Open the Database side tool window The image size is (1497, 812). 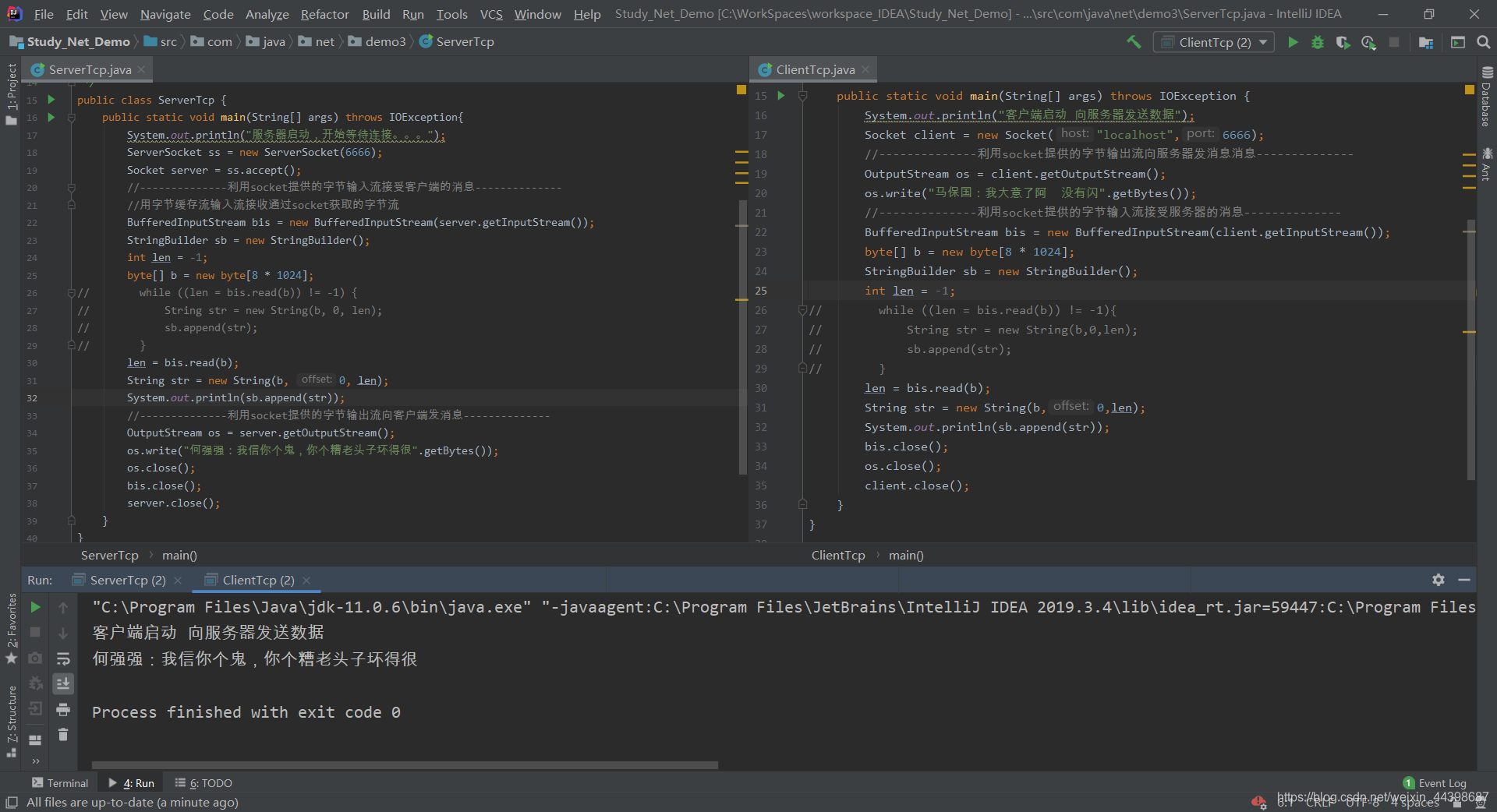1487,97
